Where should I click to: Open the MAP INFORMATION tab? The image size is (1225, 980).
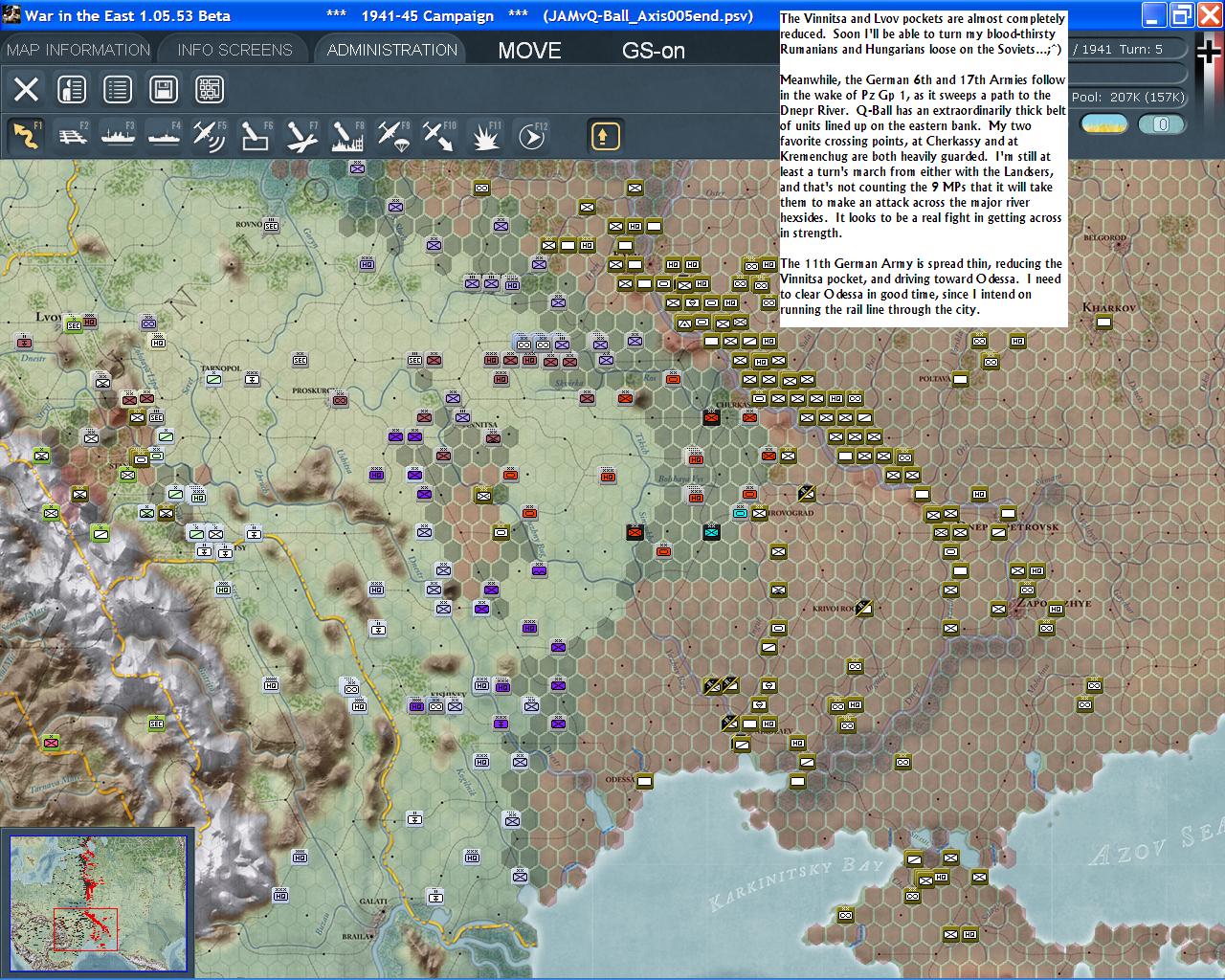(78, 50)
